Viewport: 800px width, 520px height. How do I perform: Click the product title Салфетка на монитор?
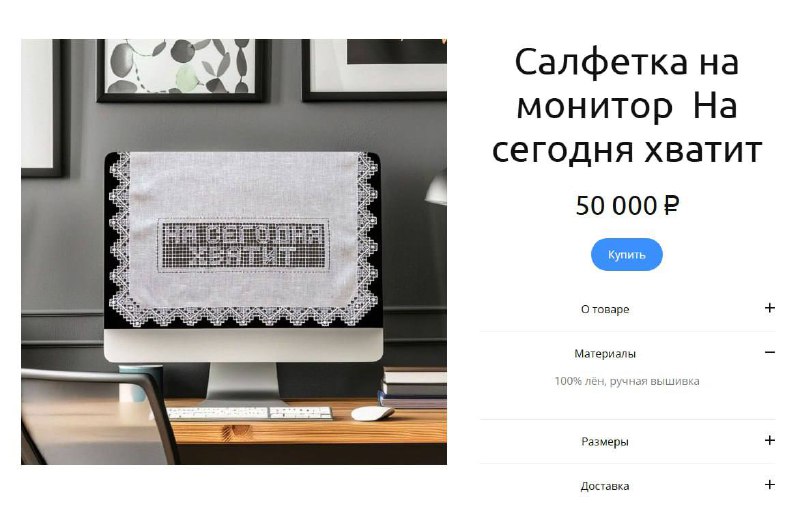coord(627,84)
